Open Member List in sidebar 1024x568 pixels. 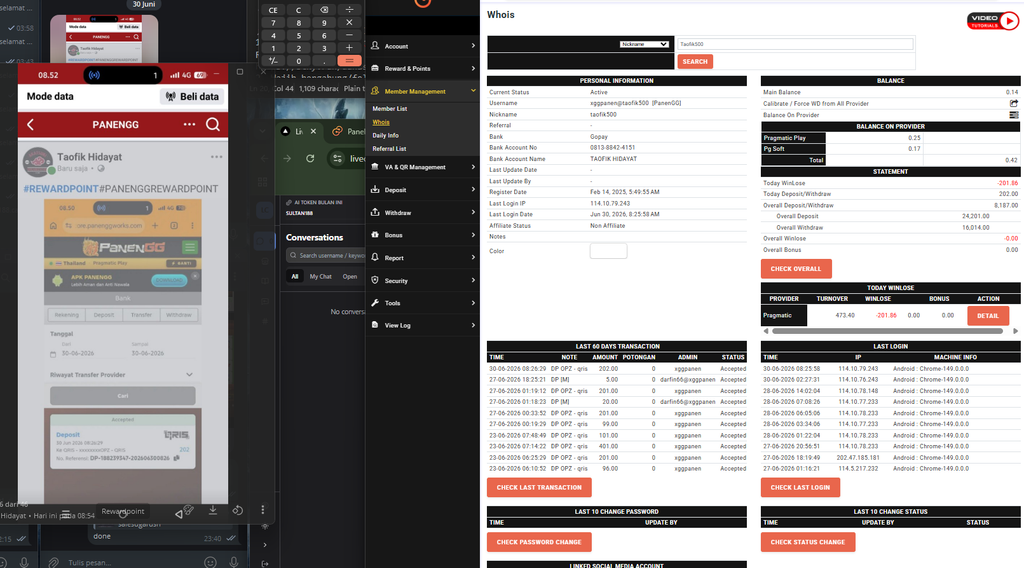point(390,109)
